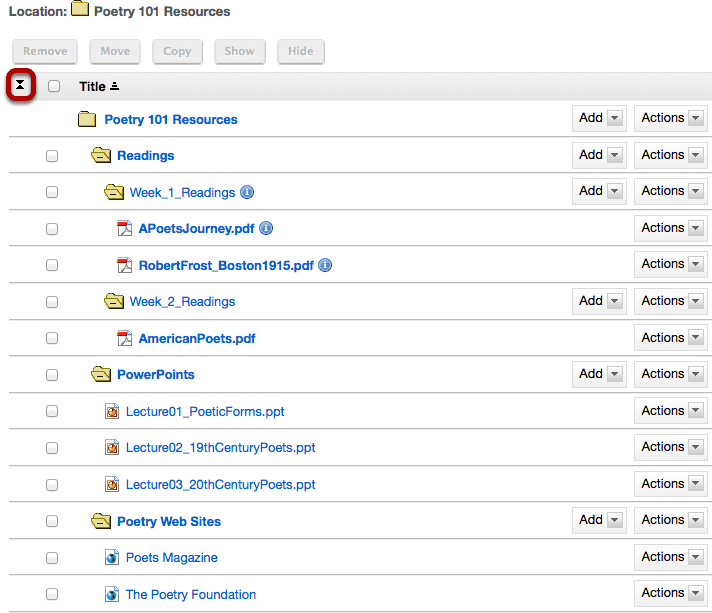Image resolution: width=712 pixels, height=613 pixels.
Task: Open the Lecture02_19thCenturyPoets.ppt link
Action: [x=220, y=448]
